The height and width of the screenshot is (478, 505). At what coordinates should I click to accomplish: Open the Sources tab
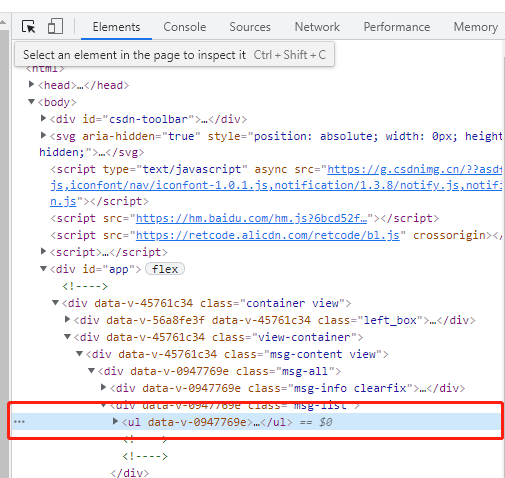tap(250, 27)
